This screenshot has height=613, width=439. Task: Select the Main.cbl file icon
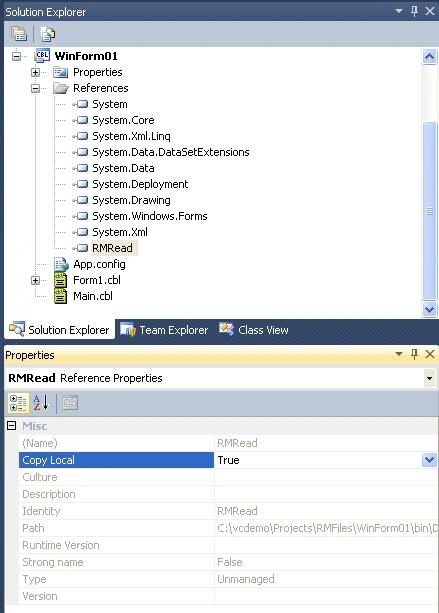60,296
